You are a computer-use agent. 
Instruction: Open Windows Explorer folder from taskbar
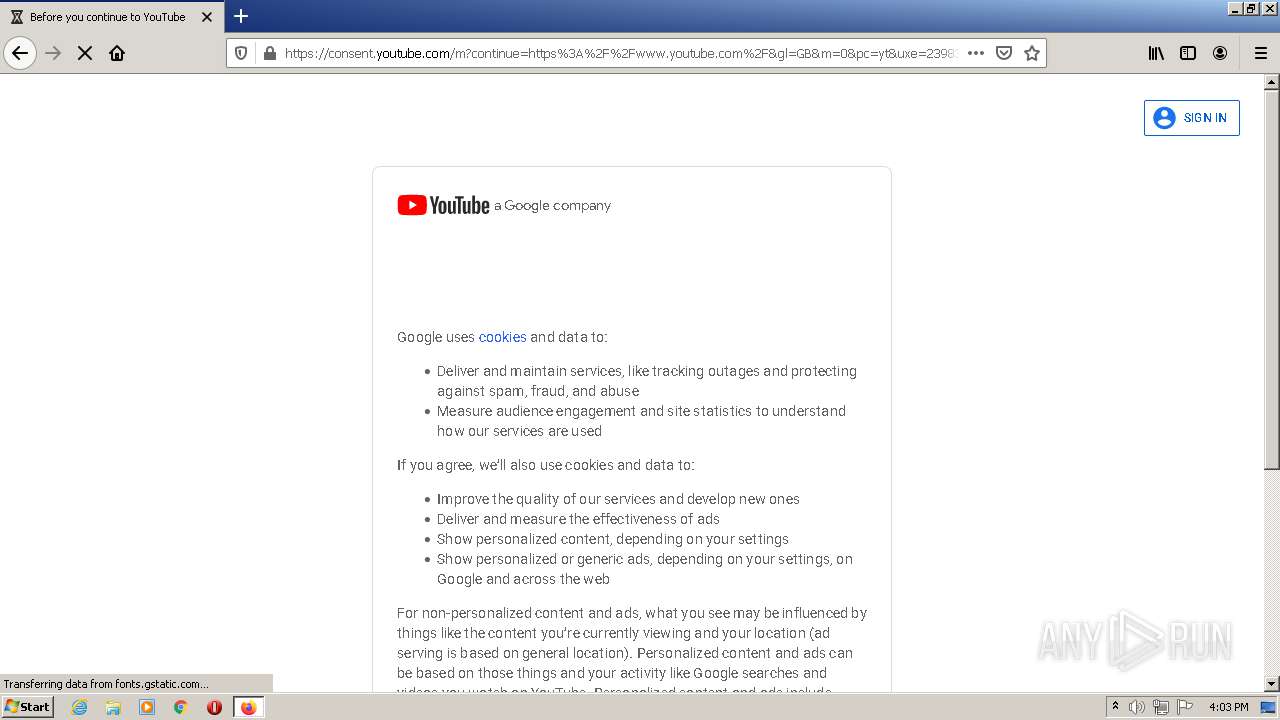[113, 707]
